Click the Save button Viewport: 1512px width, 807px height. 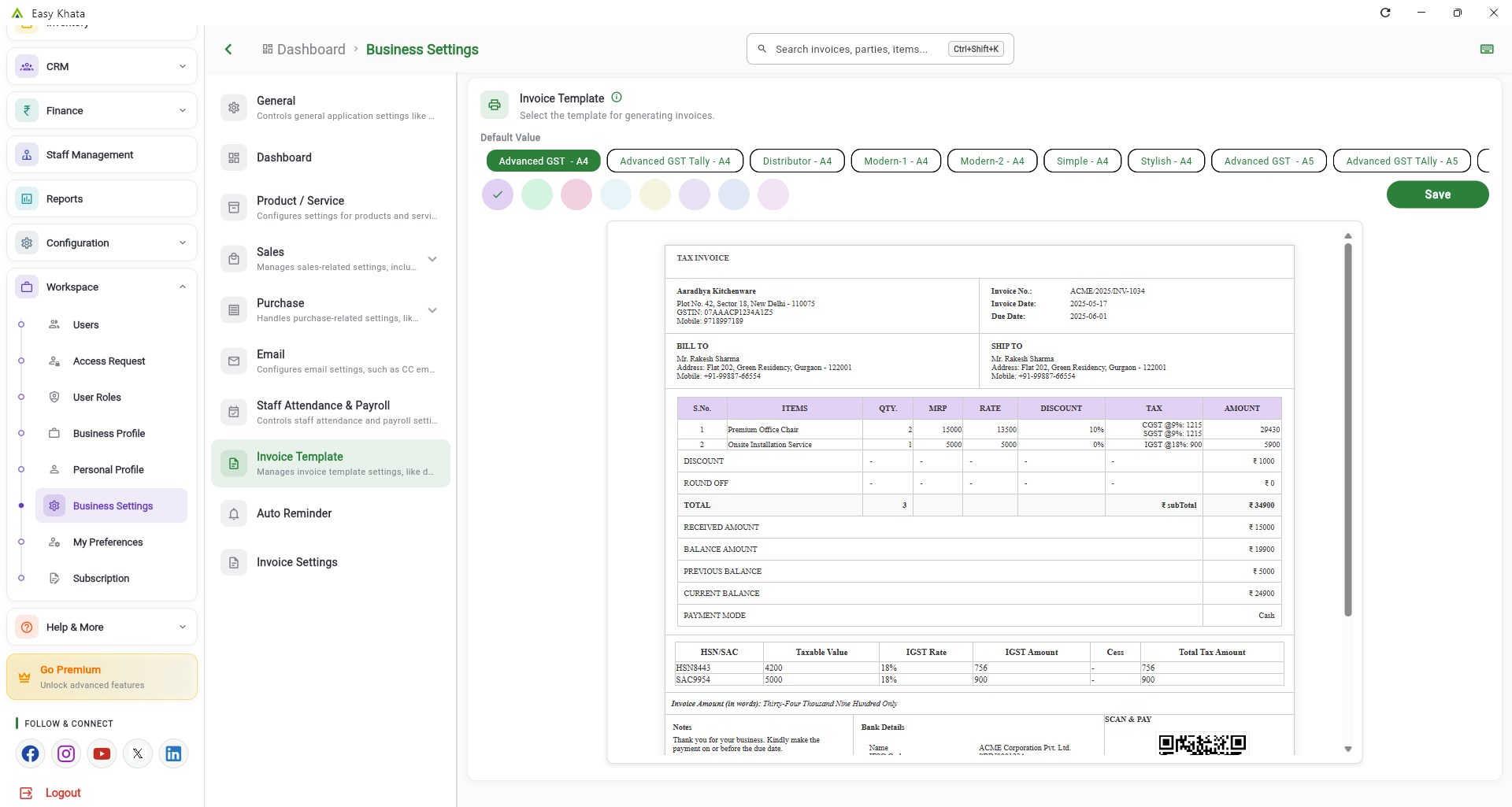pyautogui.click(x=1437, y=194)
